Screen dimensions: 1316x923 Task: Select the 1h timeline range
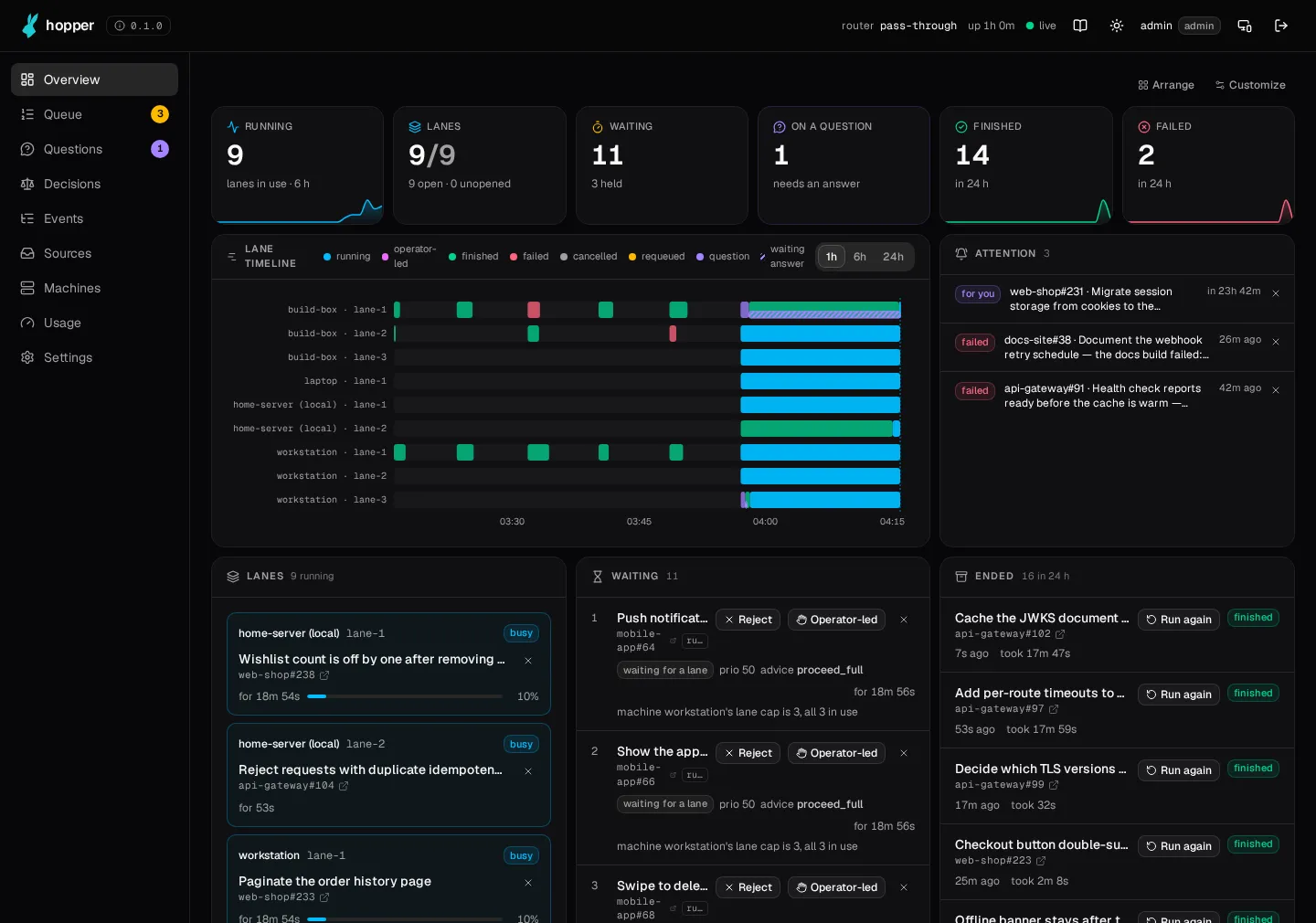[x=832, y=257]
